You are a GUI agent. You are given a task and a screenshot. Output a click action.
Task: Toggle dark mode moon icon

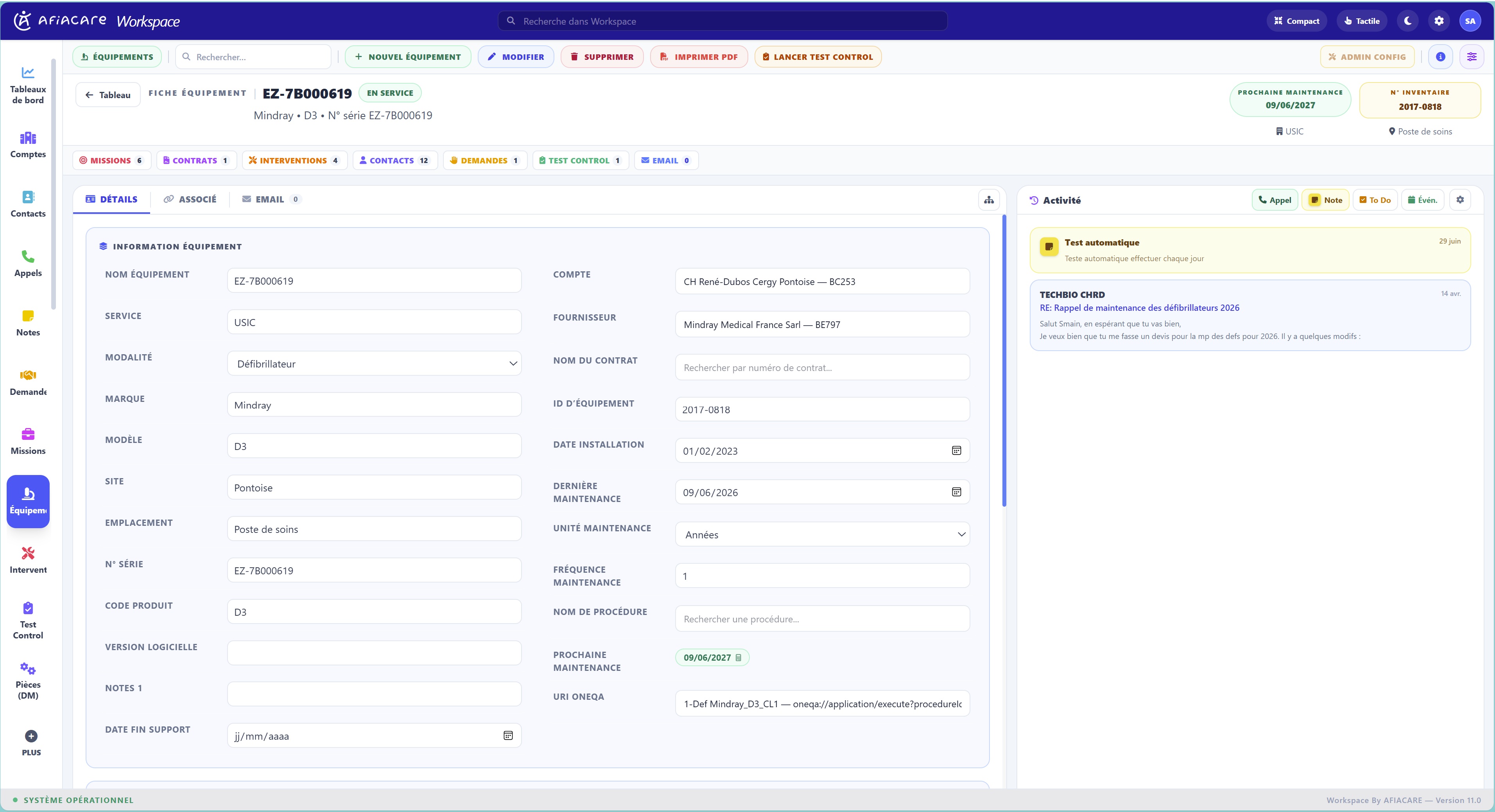pos(1407,21)
